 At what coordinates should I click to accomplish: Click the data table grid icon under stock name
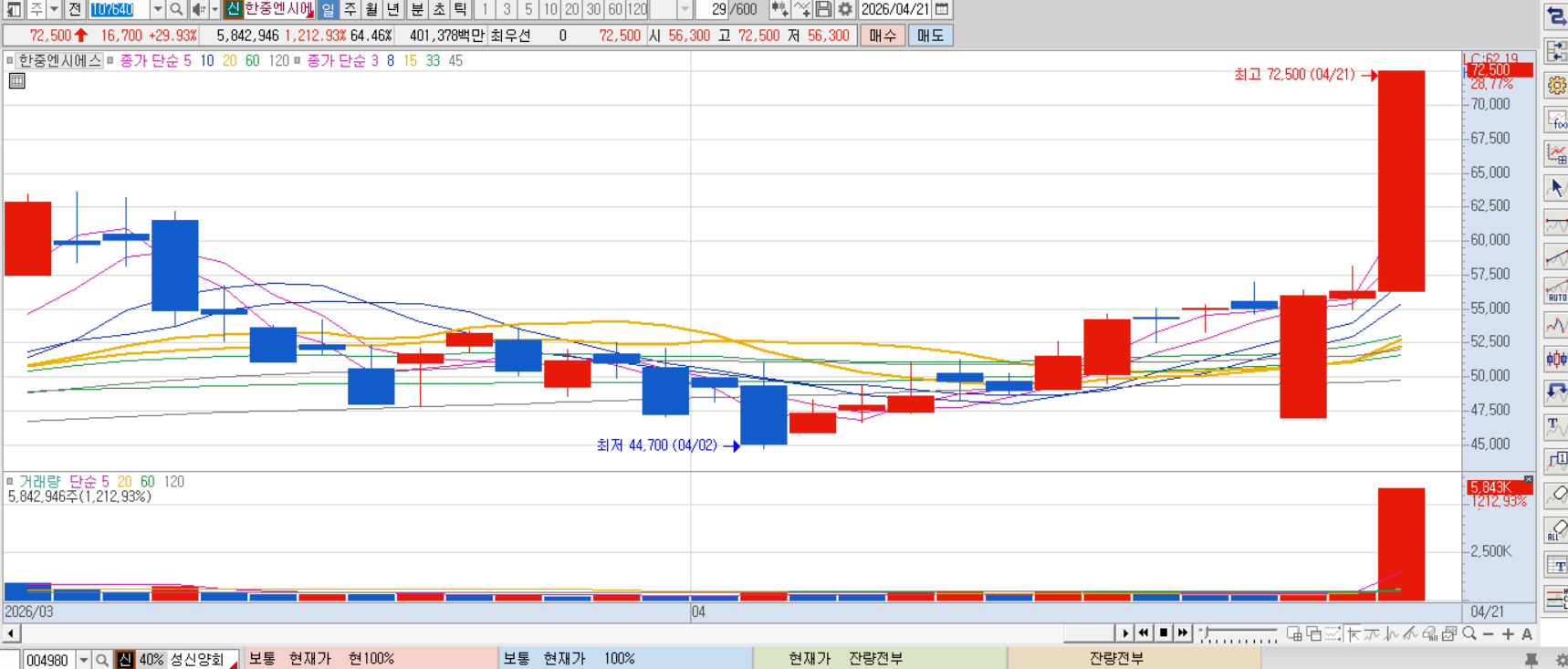coord(16,81)
